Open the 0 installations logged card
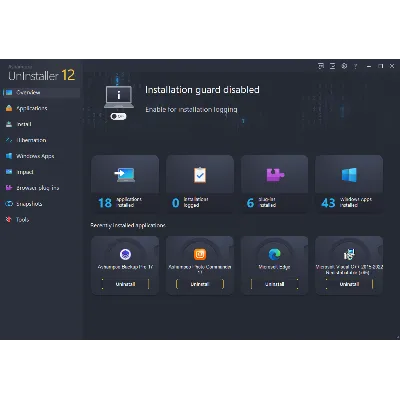Screen dimensions: 400x400 pyautogui.click(x=200, y=184)
